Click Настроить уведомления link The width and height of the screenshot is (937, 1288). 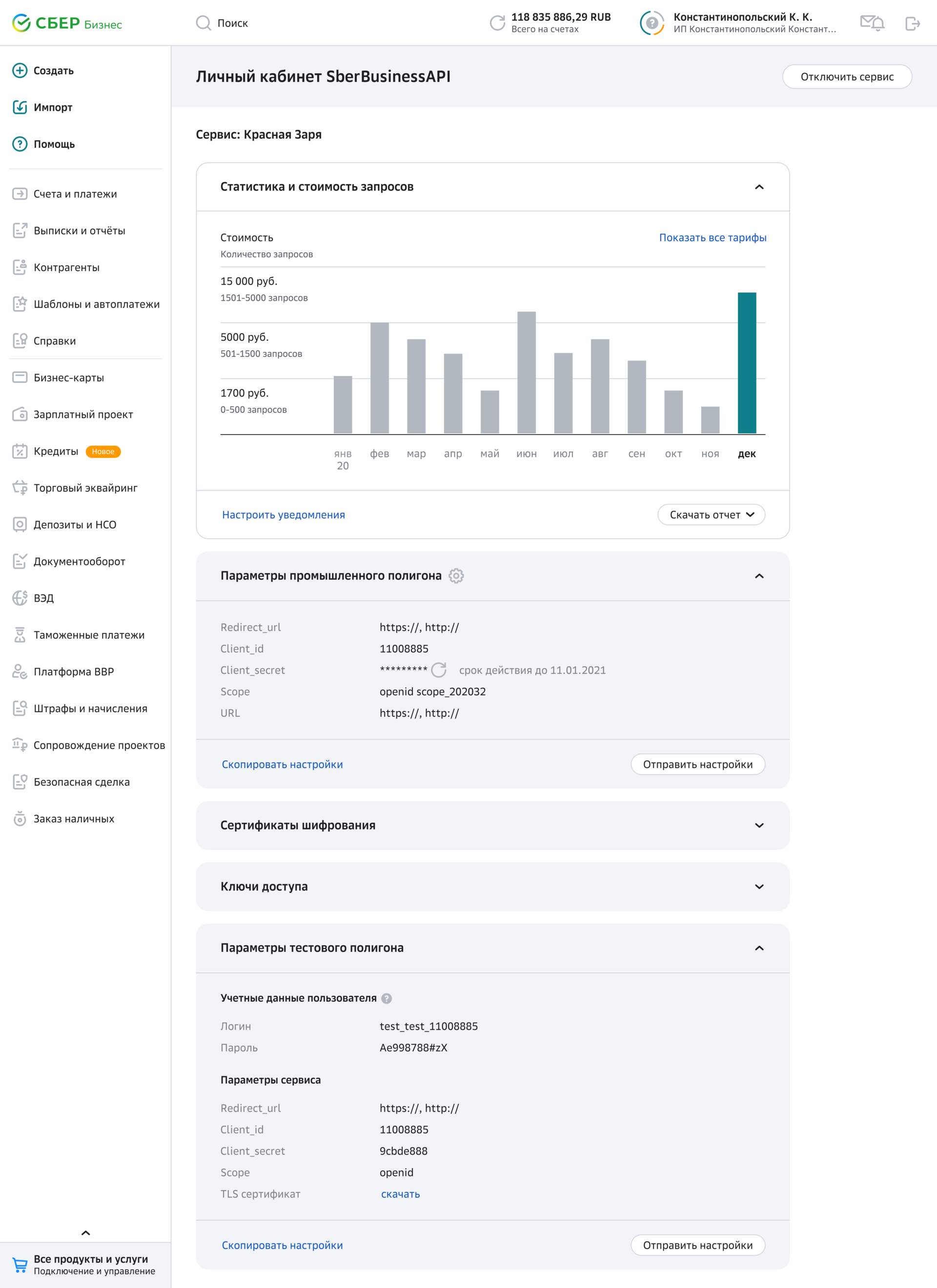point(283,515)
